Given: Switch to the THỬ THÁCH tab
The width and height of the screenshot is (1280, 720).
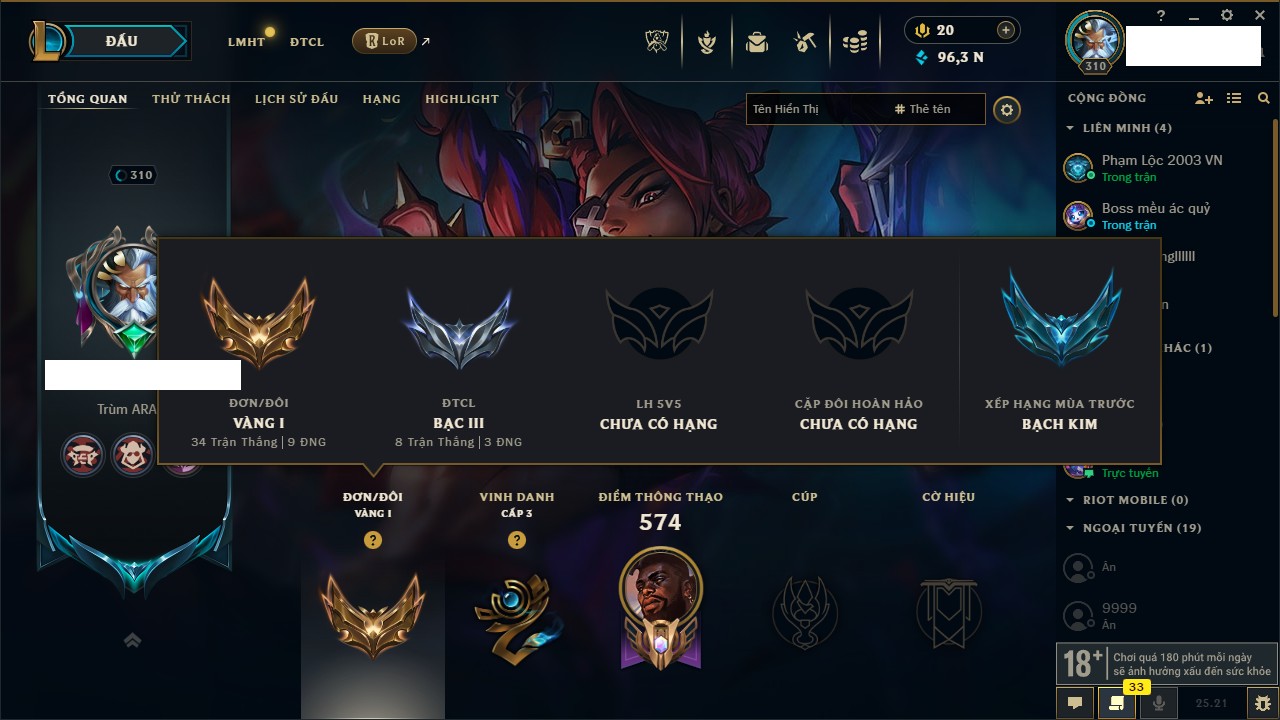Looking at the screenshot, I should [191, 99].
